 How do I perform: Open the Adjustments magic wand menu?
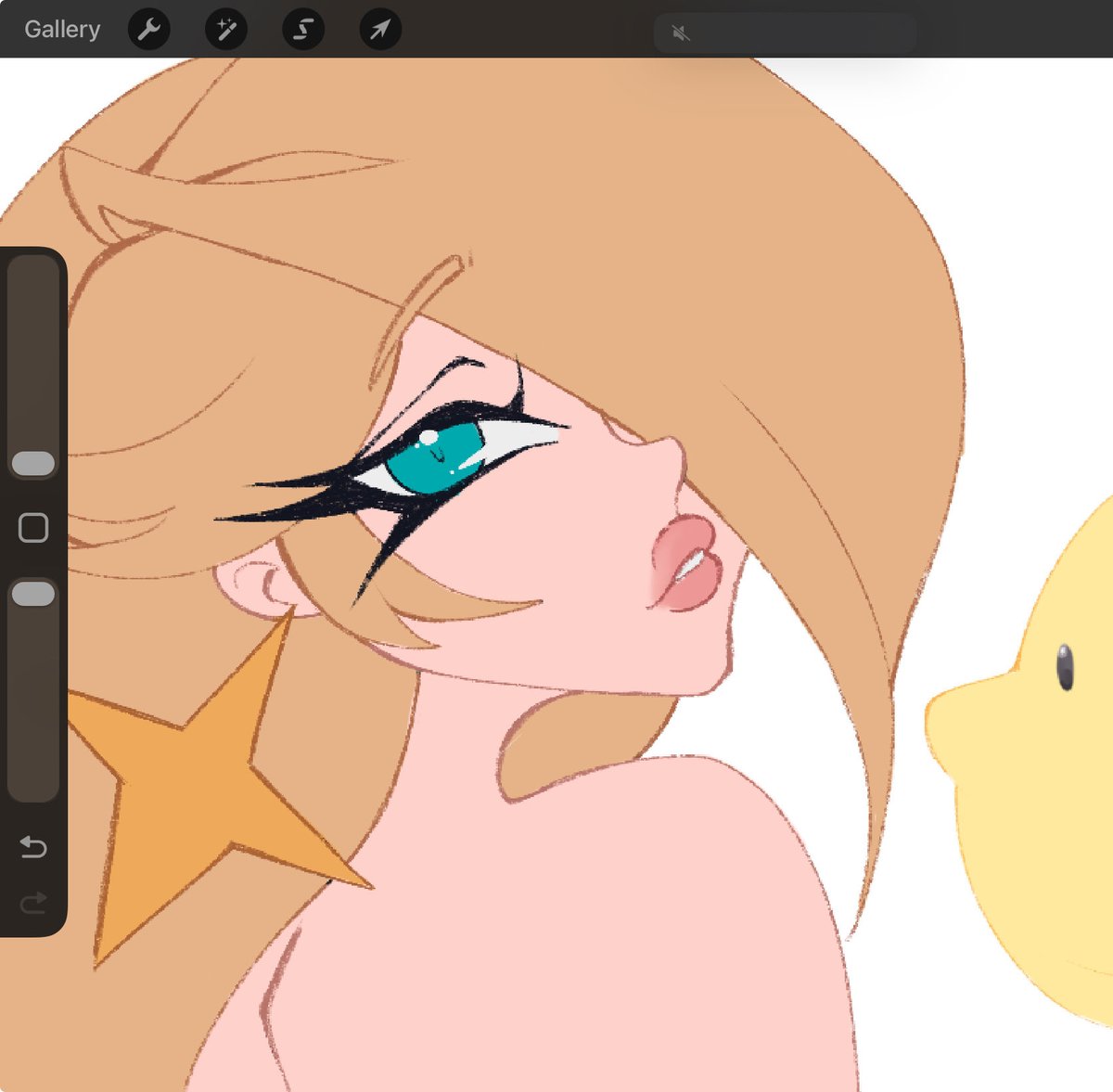[226, 30]
